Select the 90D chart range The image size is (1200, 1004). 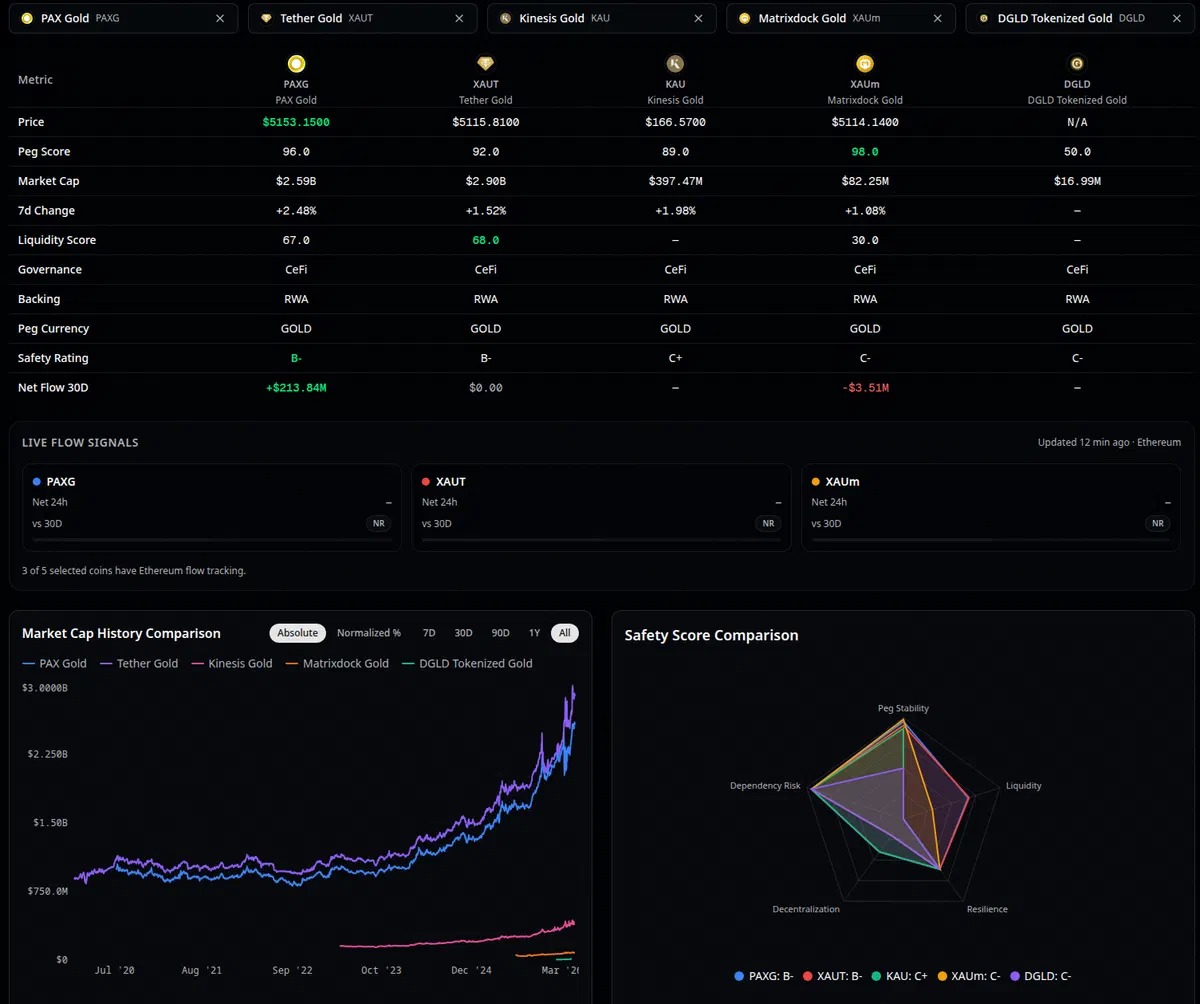point(500,633)
